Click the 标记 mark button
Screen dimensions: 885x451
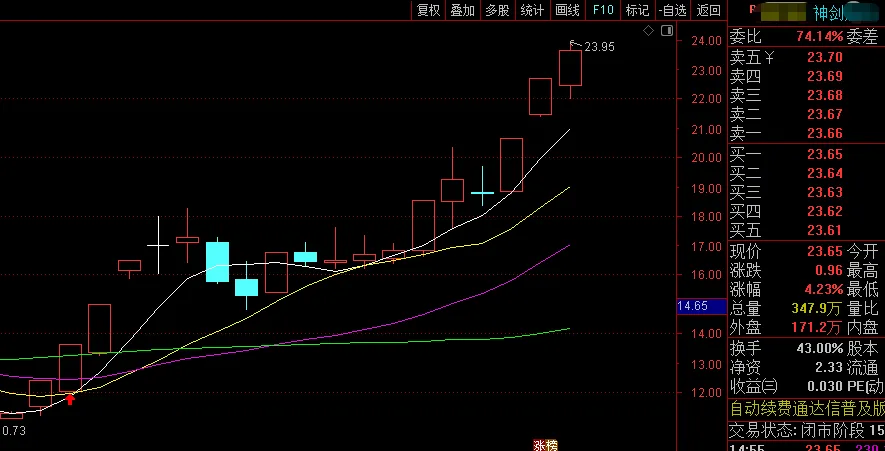coord(637,10)
